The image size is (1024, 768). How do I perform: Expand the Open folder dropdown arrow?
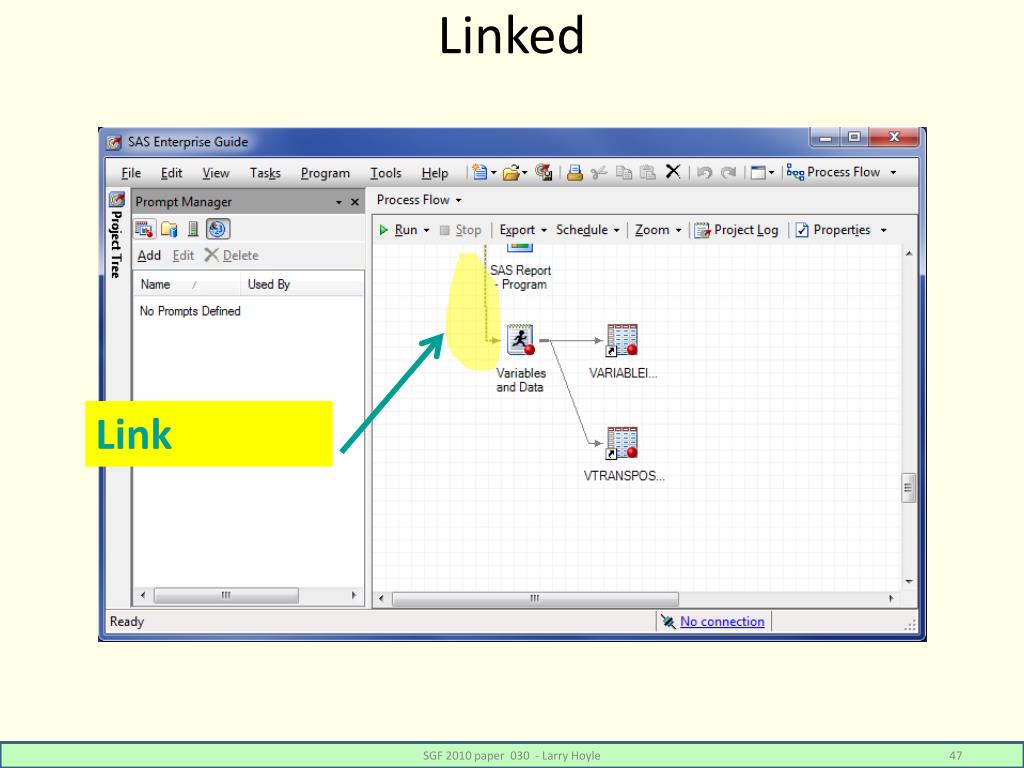pos(524,173)
